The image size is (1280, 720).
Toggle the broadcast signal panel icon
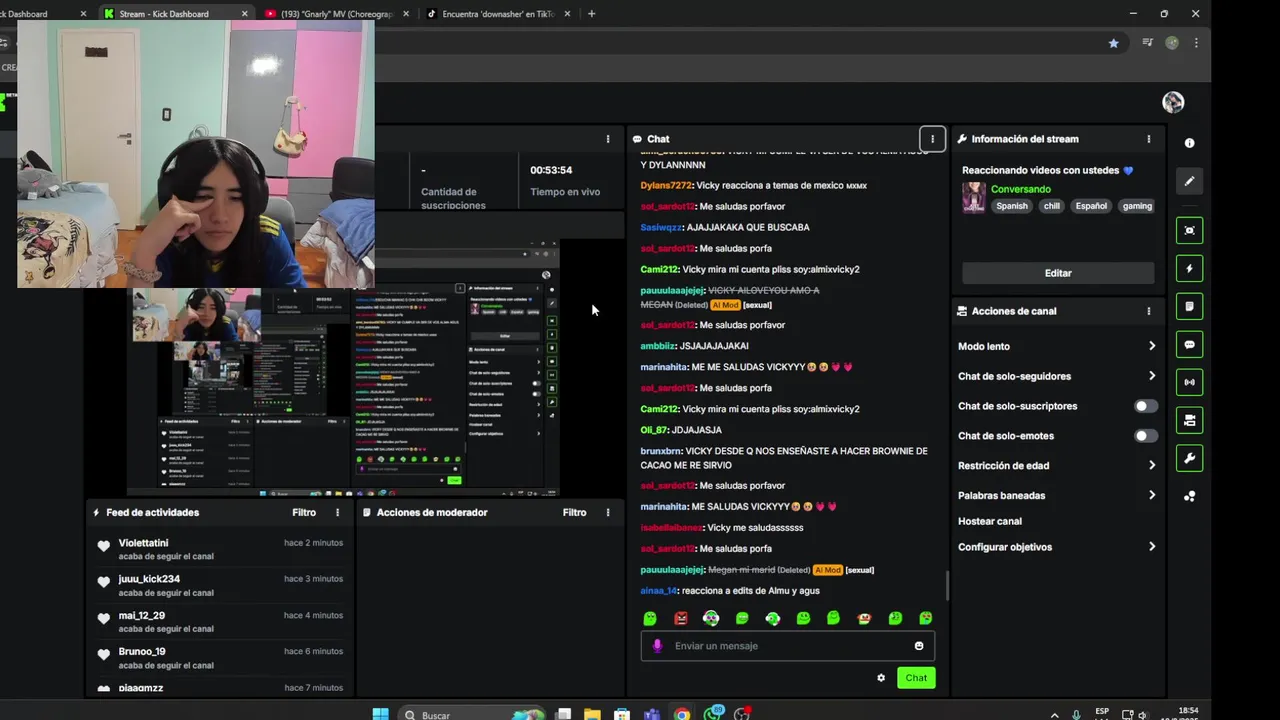[x=1189, y=382]
